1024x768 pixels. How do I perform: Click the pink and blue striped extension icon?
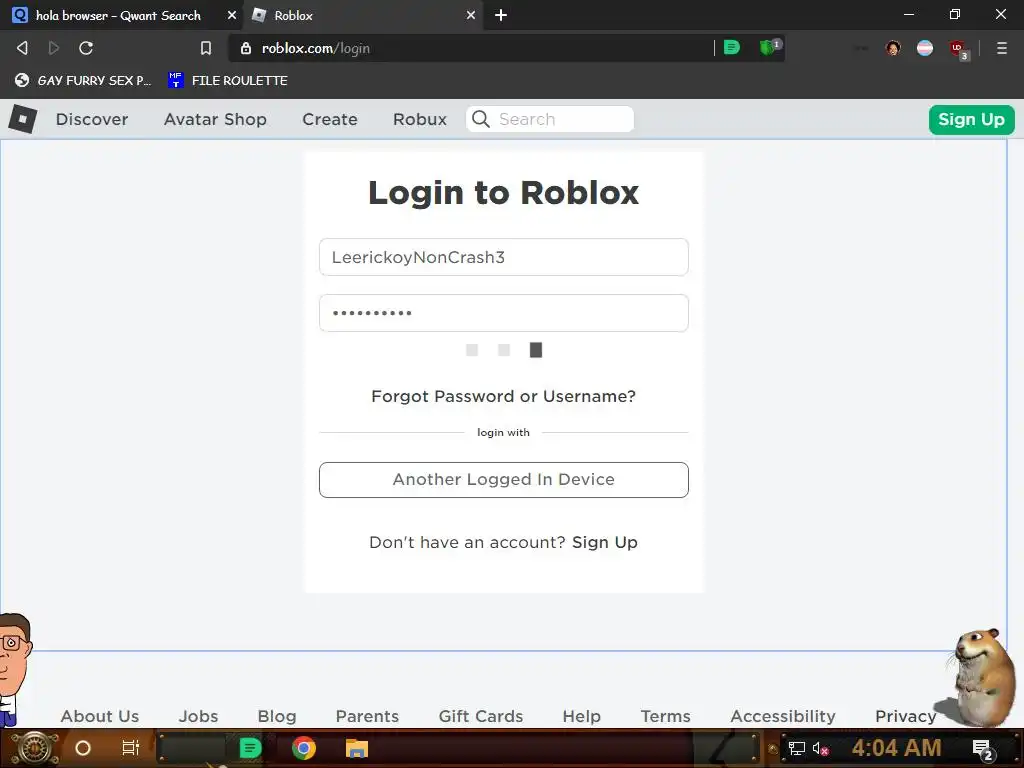point(925,48)
